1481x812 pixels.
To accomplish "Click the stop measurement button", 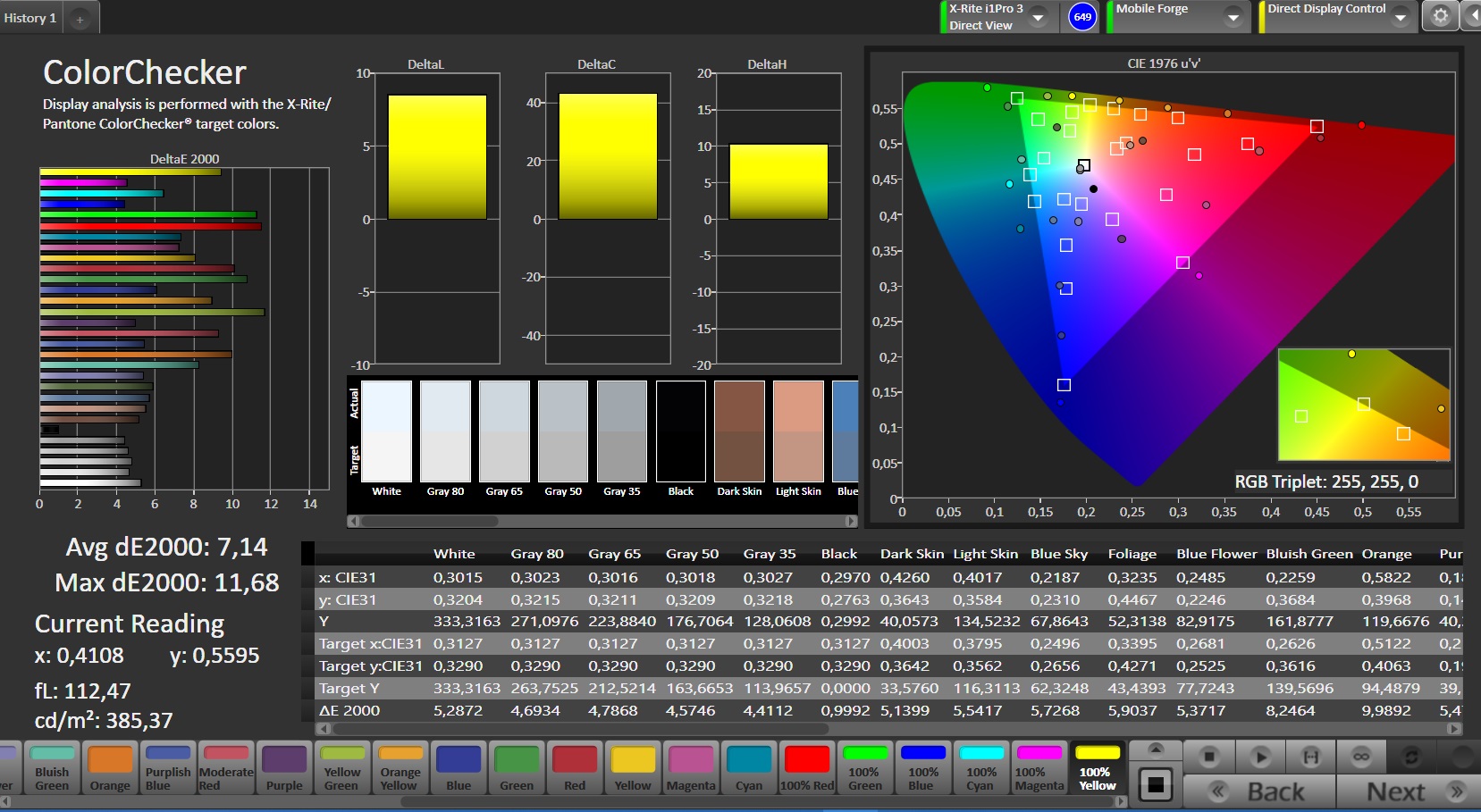I will 1208,757.
